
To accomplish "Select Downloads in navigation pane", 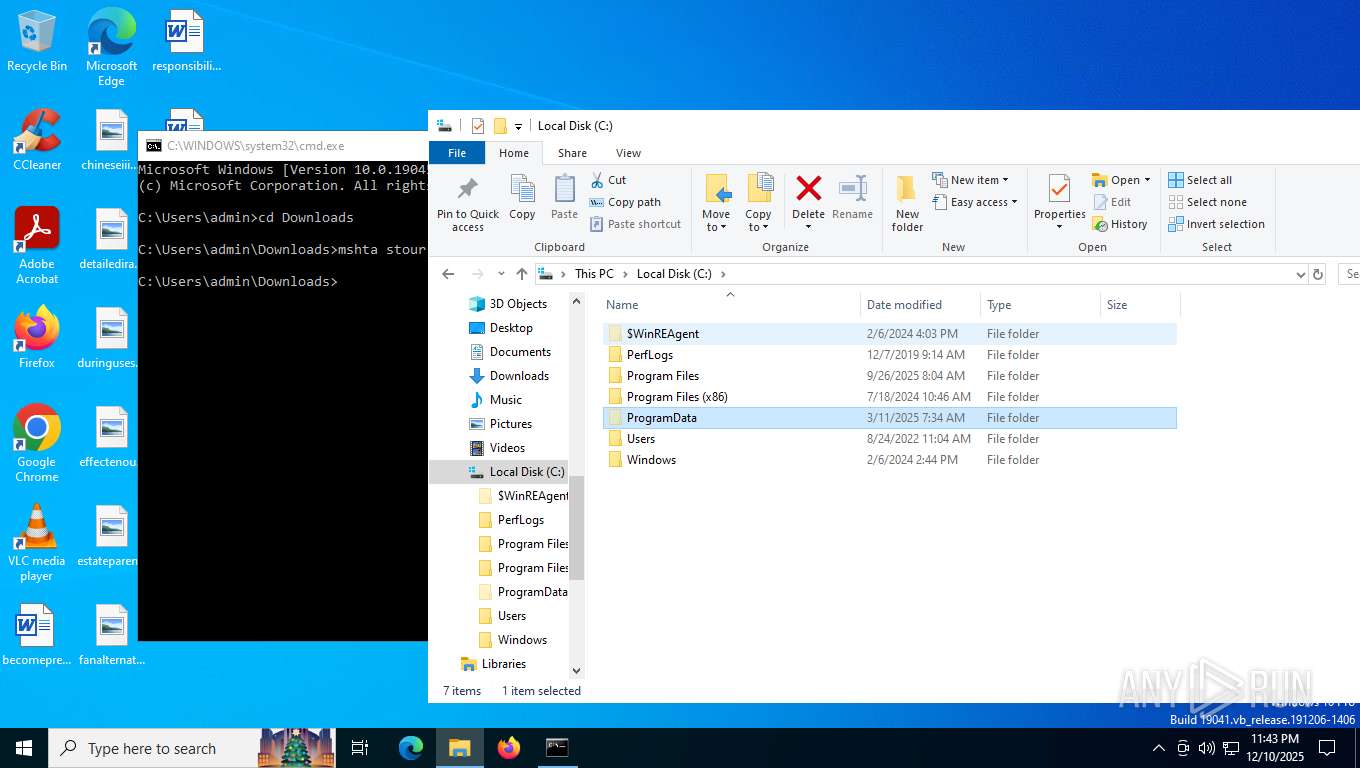I will (x=519, y=376).
